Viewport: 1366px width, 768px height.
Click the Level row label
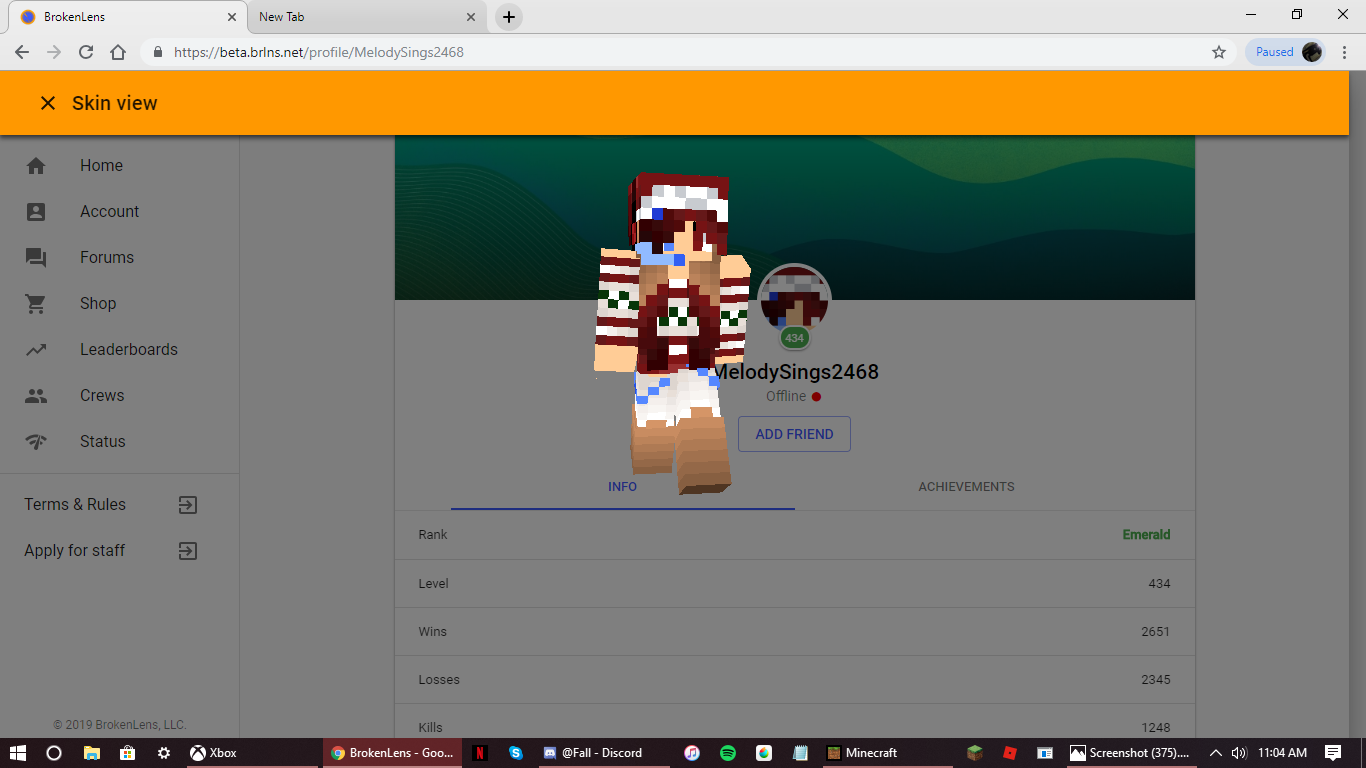tap(433, 584)
